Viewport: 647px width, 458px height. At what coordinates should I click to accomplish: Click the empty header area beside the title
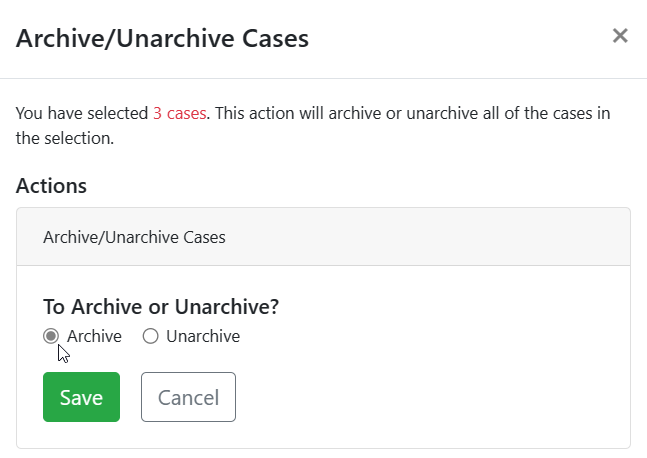450,39
